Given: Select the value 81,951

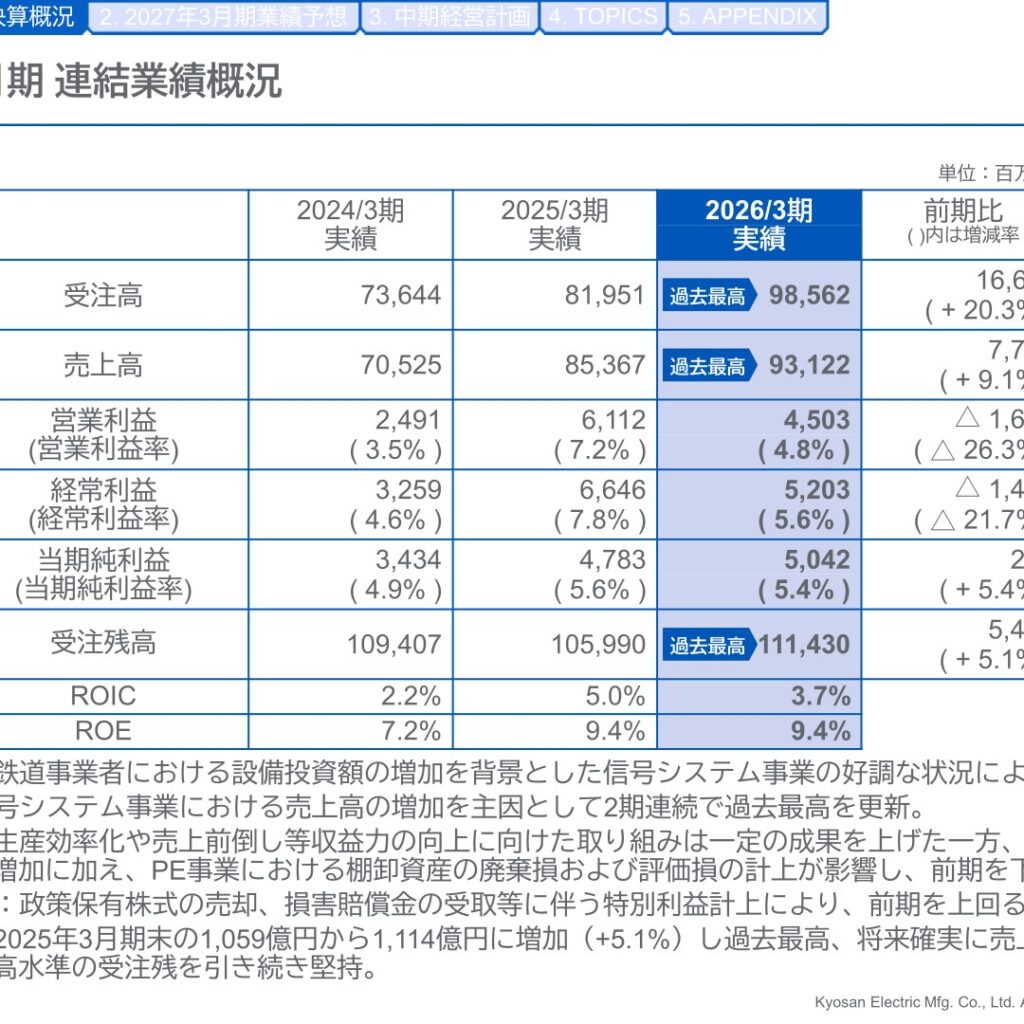Looking at the screenshot, I should 605,295.
